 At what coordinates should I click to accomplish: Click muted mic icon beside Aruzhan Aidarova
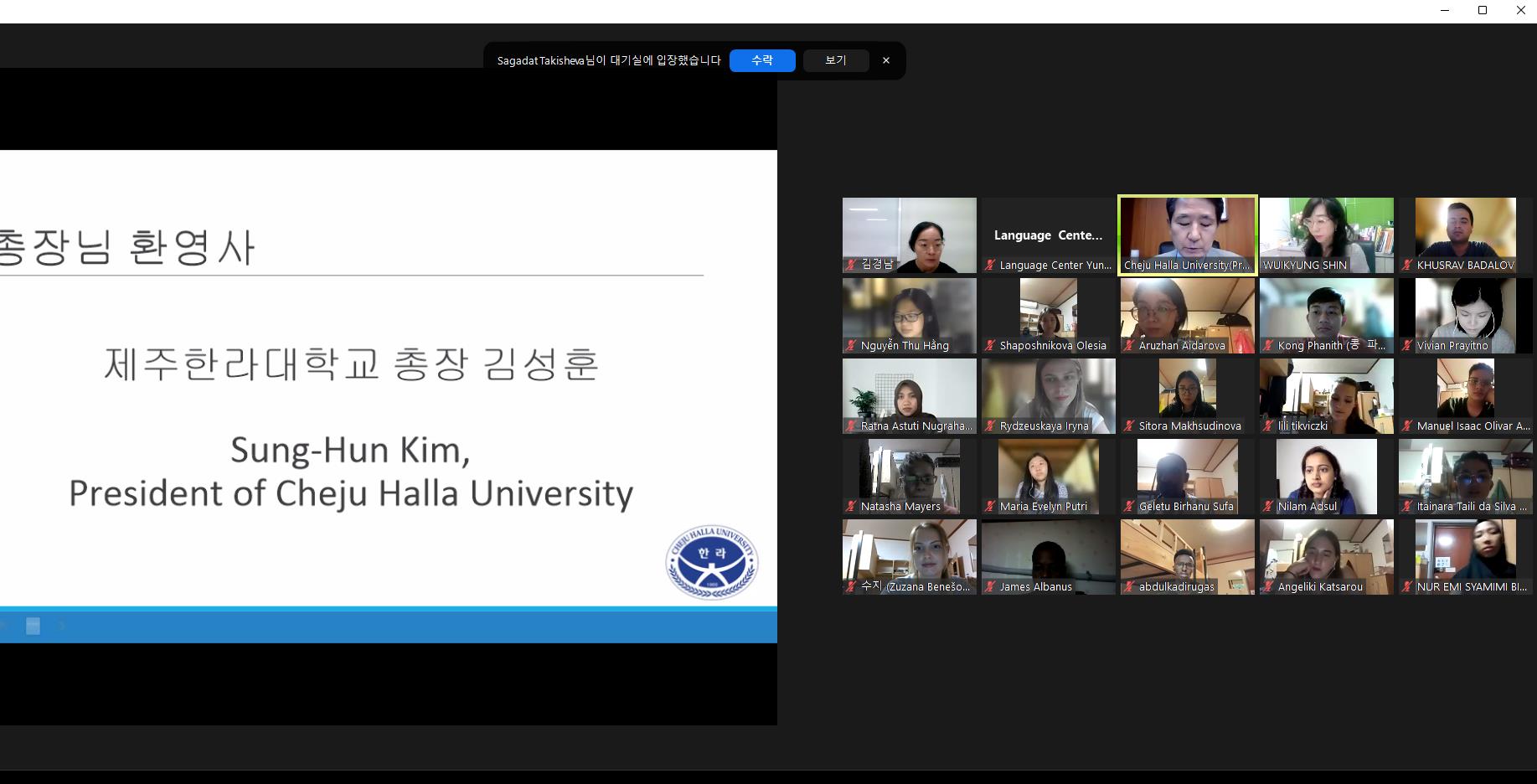[1129, 345]
